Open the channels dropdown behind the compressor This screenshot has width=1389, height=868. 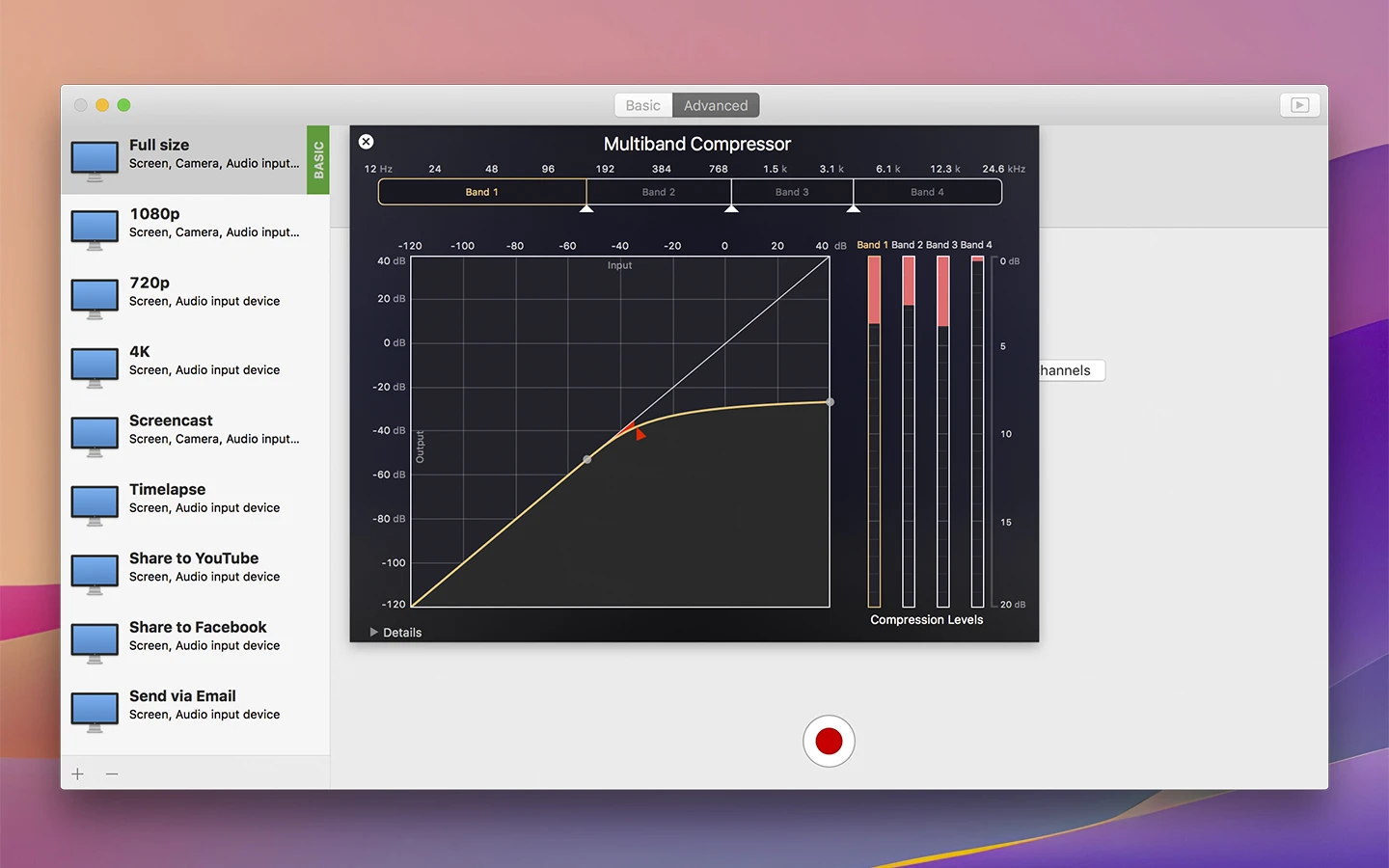click(1071, 370)
